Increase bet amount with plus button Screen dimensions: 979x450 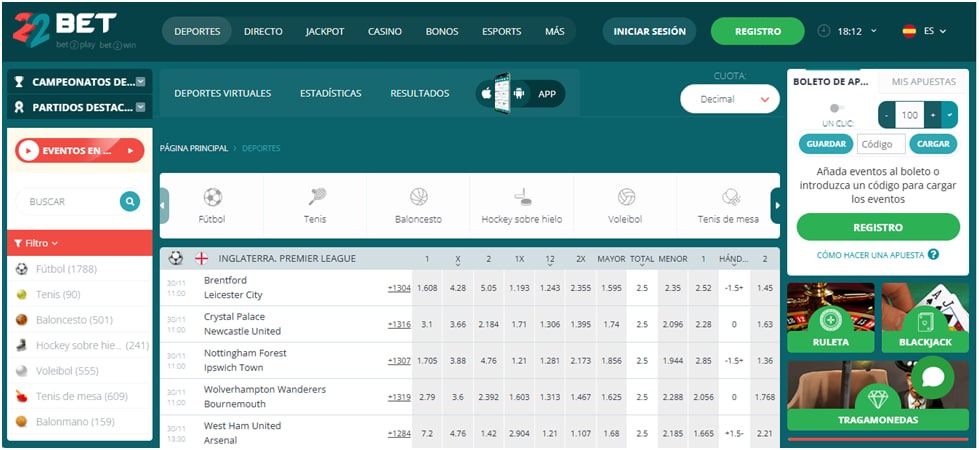(x=933, y=115)
